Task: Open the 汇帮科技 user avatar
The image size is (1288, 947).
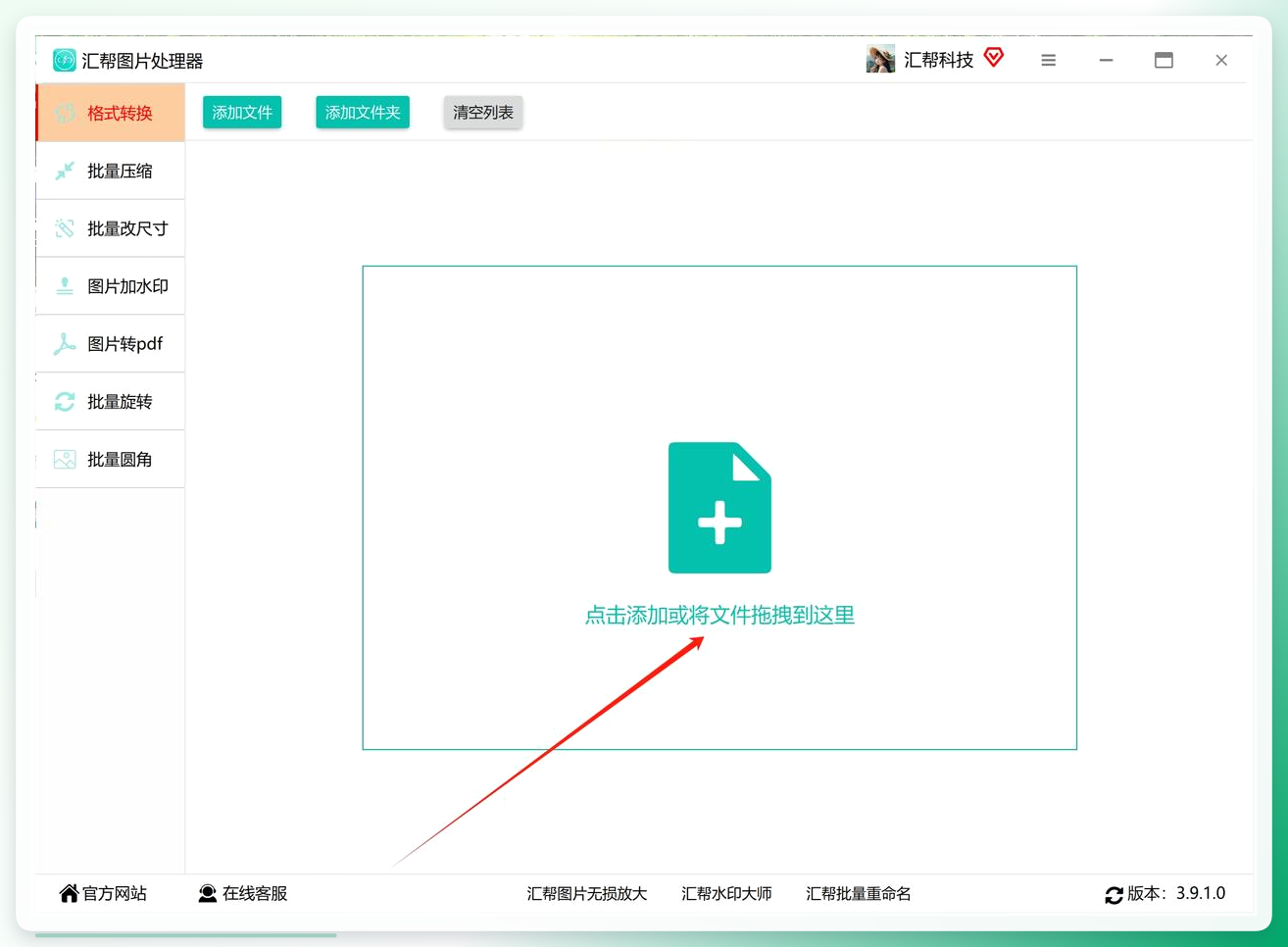Action: (x=880, y=60)
